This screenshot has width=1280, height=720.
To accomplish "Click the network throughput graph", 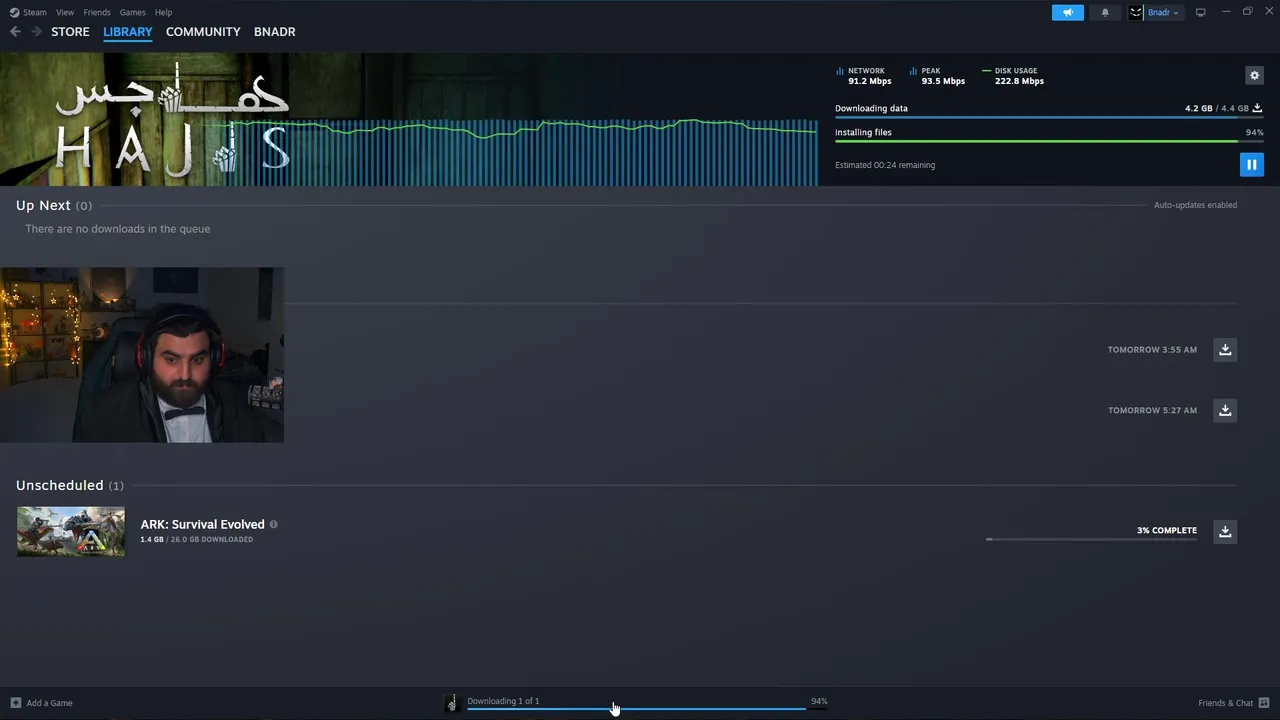I will 520,152.
